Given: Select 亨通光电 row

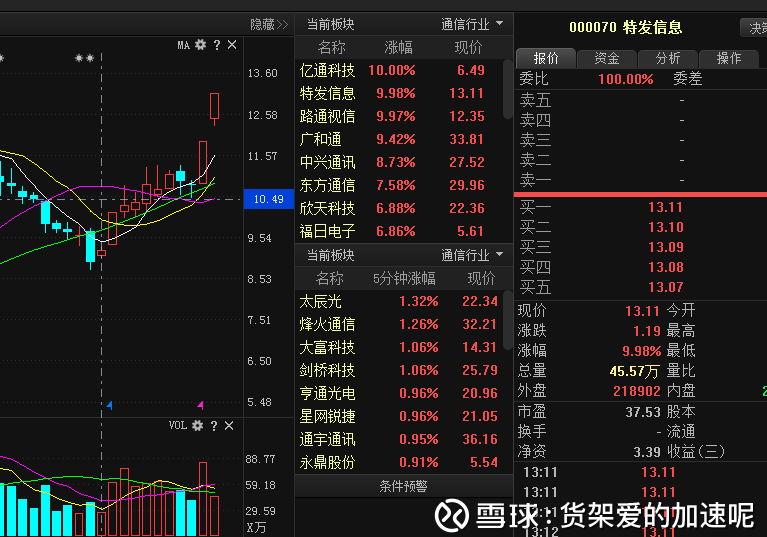Looking at the screenshot, I should (x=399, y=393).
